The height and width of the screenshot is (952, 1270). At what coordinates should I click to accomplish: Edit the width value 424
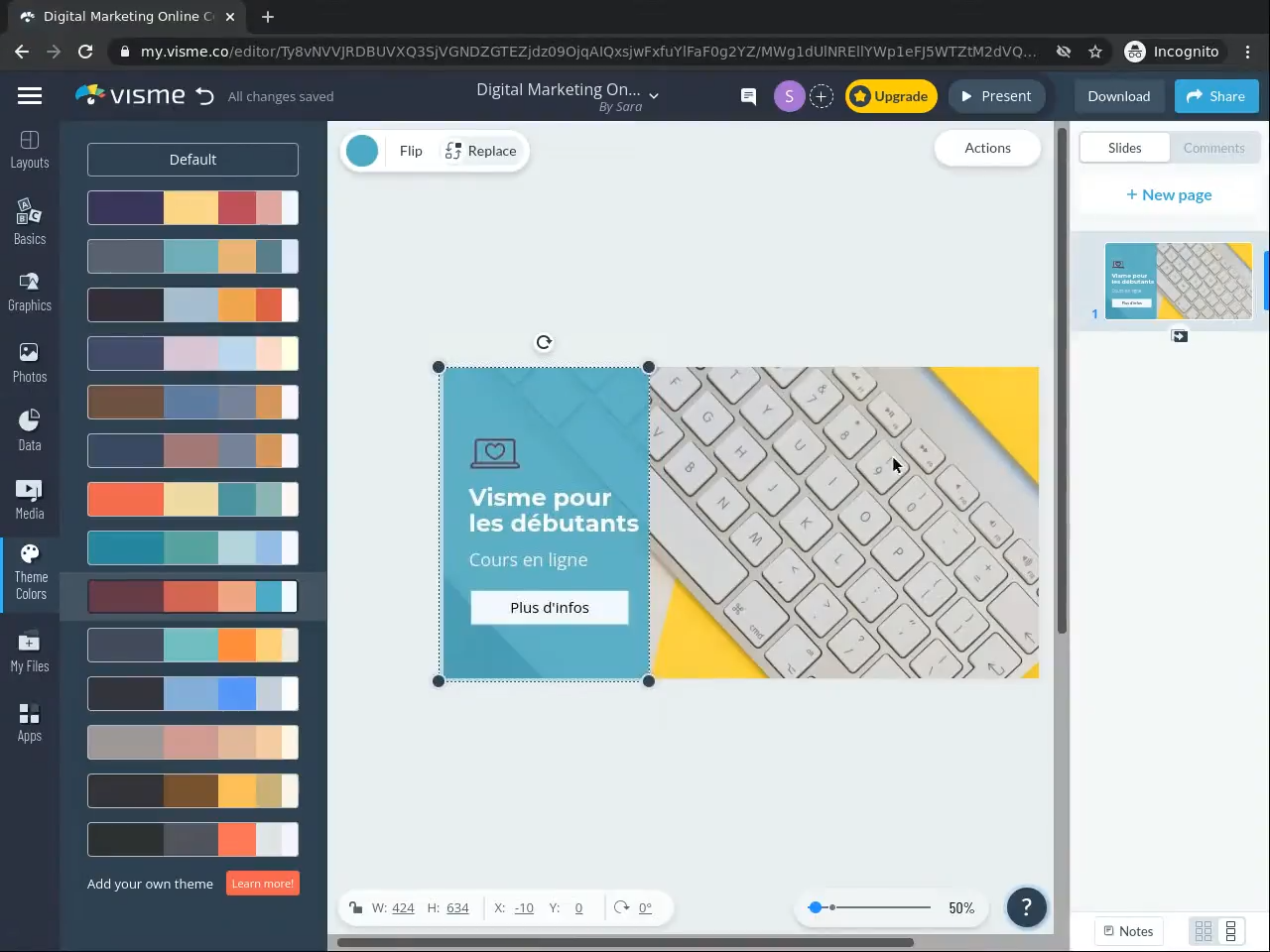tap(403, 907)
